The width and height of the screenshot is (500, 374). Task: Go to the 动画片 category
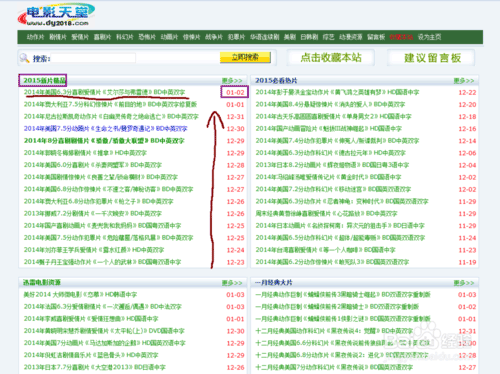click(169, 37)
